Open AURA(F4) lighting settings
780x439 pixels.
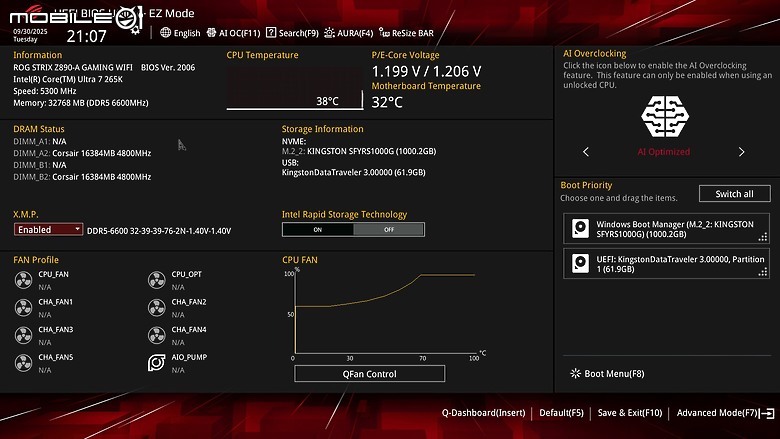click(348, 33)
